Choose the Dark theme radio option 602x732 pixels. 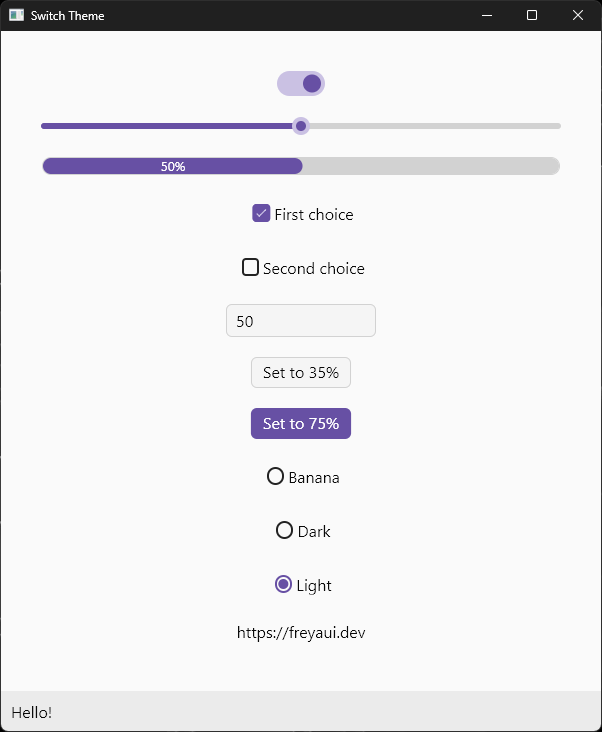[x=284, y=530]
